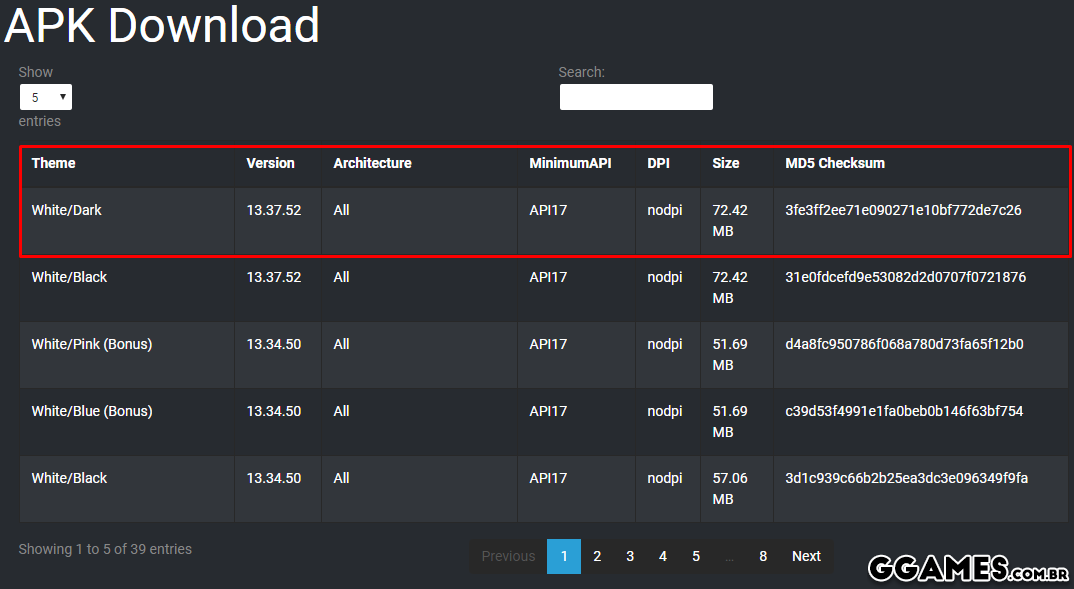Open the Show entries dropdown
This screenshot has height=589, width=1074.
[46, 97]
